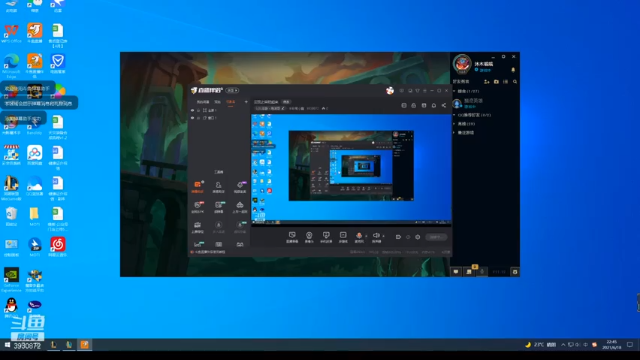Switch to the first scene tab

(202, 102)
